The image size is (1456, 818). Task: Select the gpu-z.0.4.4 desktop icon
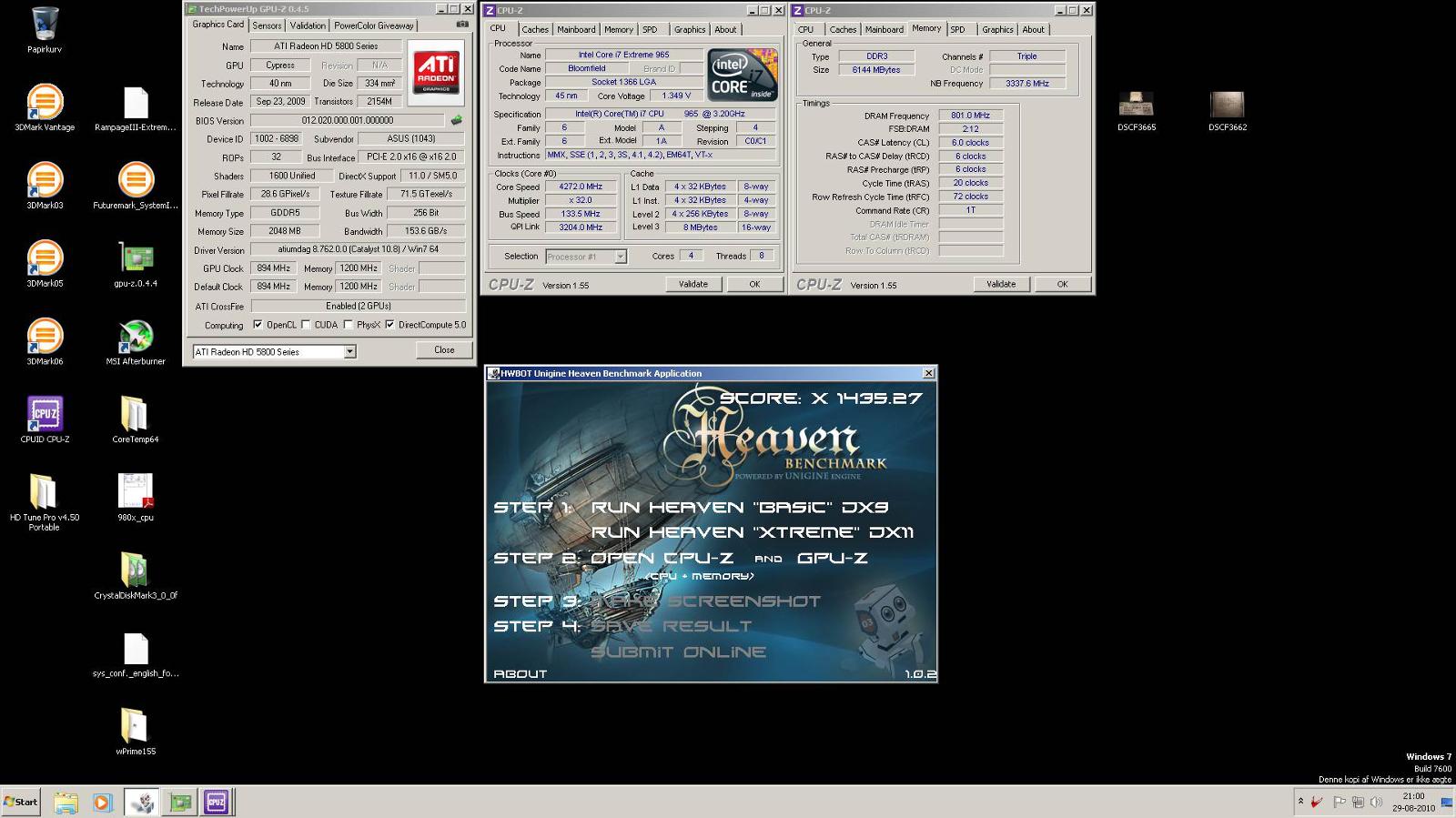(136, 263)
